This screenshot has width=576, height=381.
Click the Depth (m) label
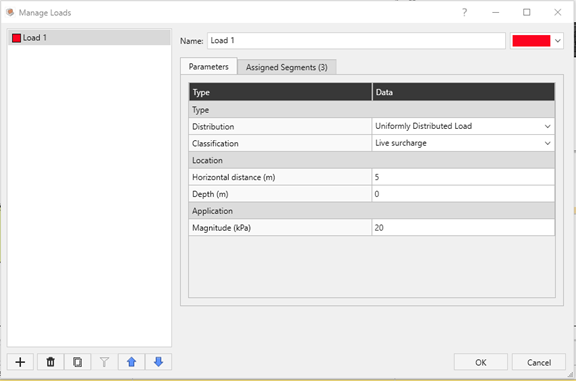tap(210, 194)
